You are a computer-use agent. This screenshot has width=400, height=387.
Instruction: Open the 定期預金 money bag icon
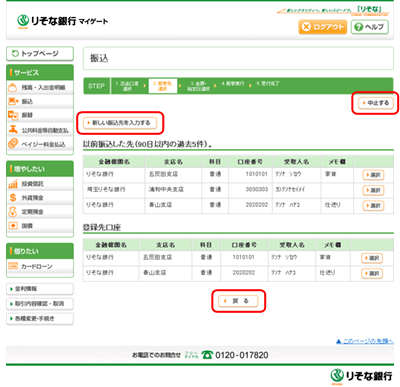coord(13,212)
